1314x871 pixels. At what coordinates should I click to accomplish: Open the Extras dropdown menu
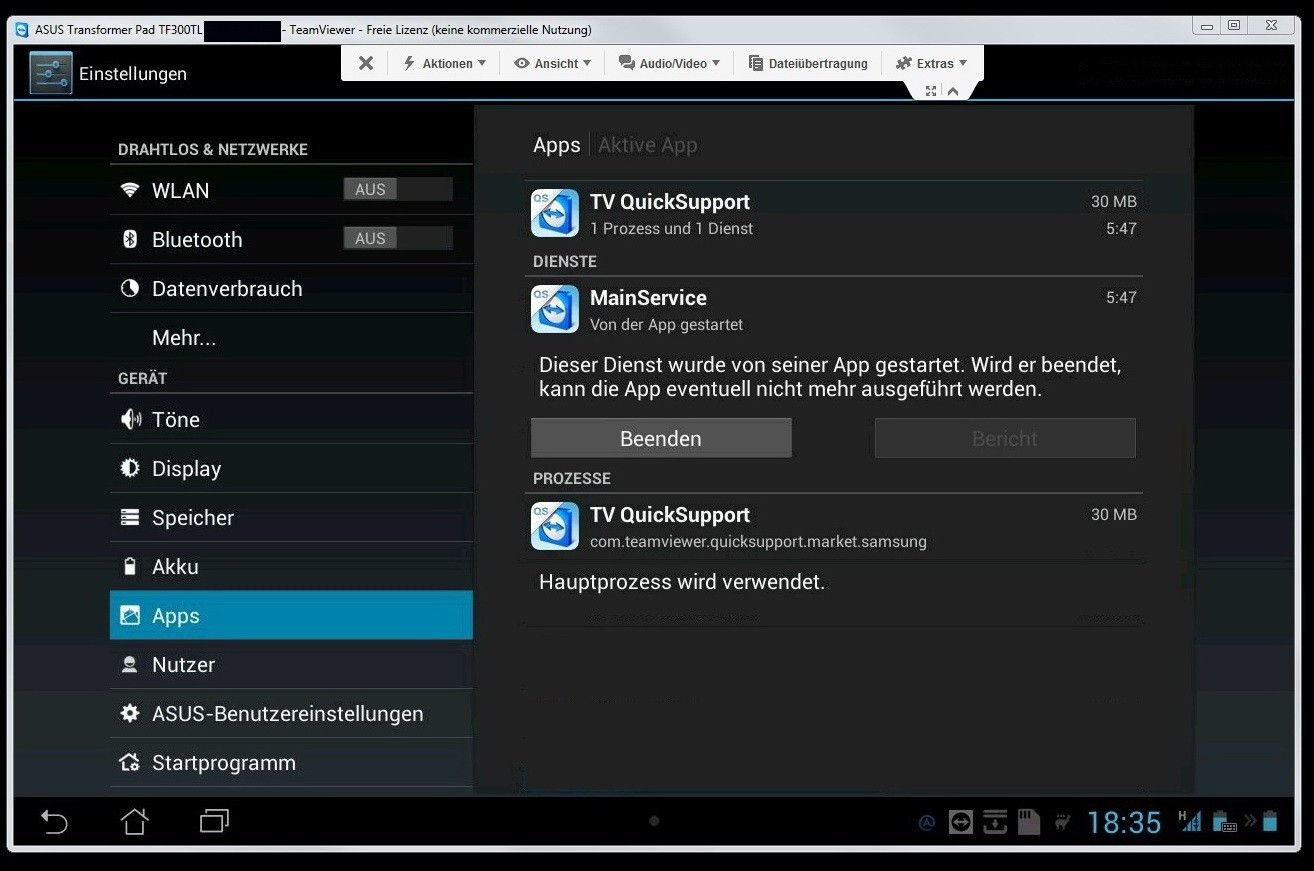coord(931,63)
